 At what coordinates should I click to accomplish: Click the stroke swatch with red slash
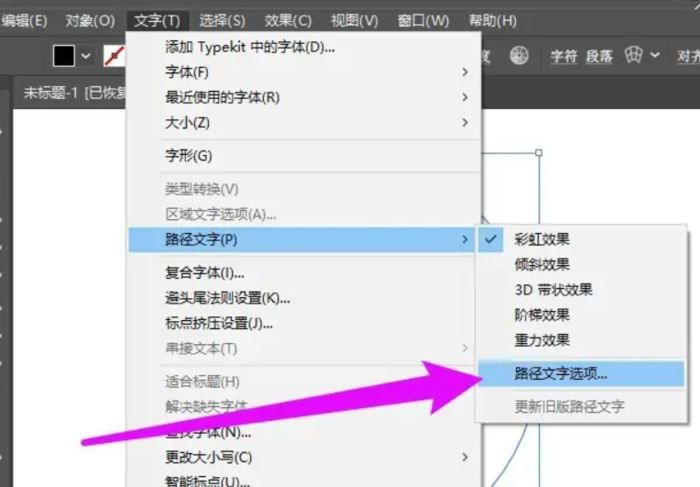click(114, 56)
